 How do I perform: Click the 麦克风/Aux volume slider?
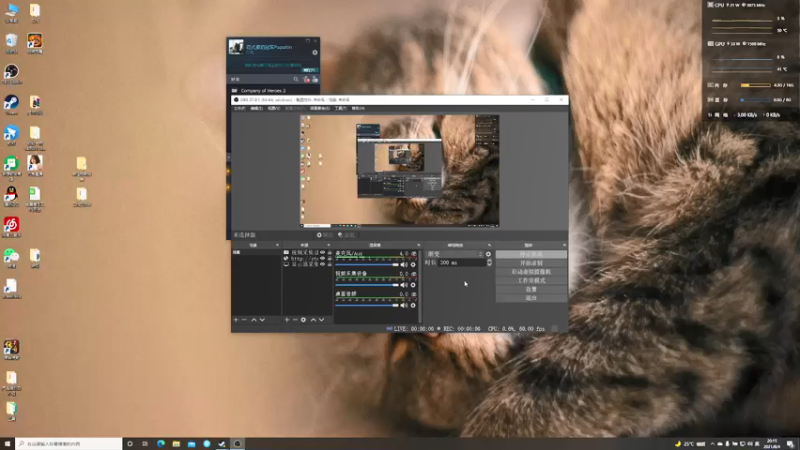point(367,265)
